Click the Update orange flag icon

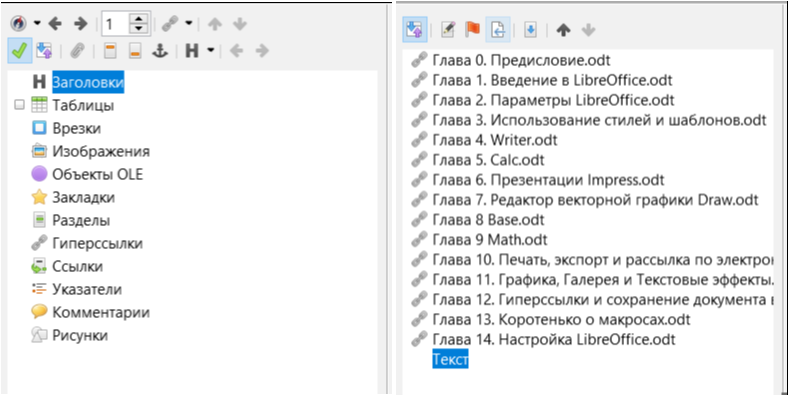(x=472, y=30)
